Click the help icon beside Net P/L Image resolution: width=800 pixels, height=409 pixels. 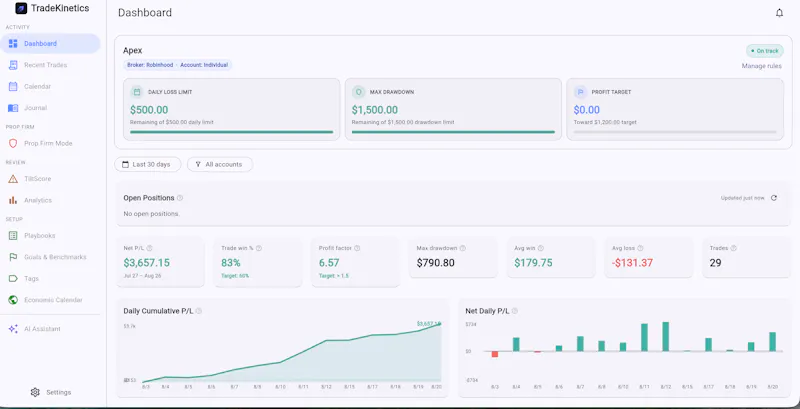click(149, 248)
